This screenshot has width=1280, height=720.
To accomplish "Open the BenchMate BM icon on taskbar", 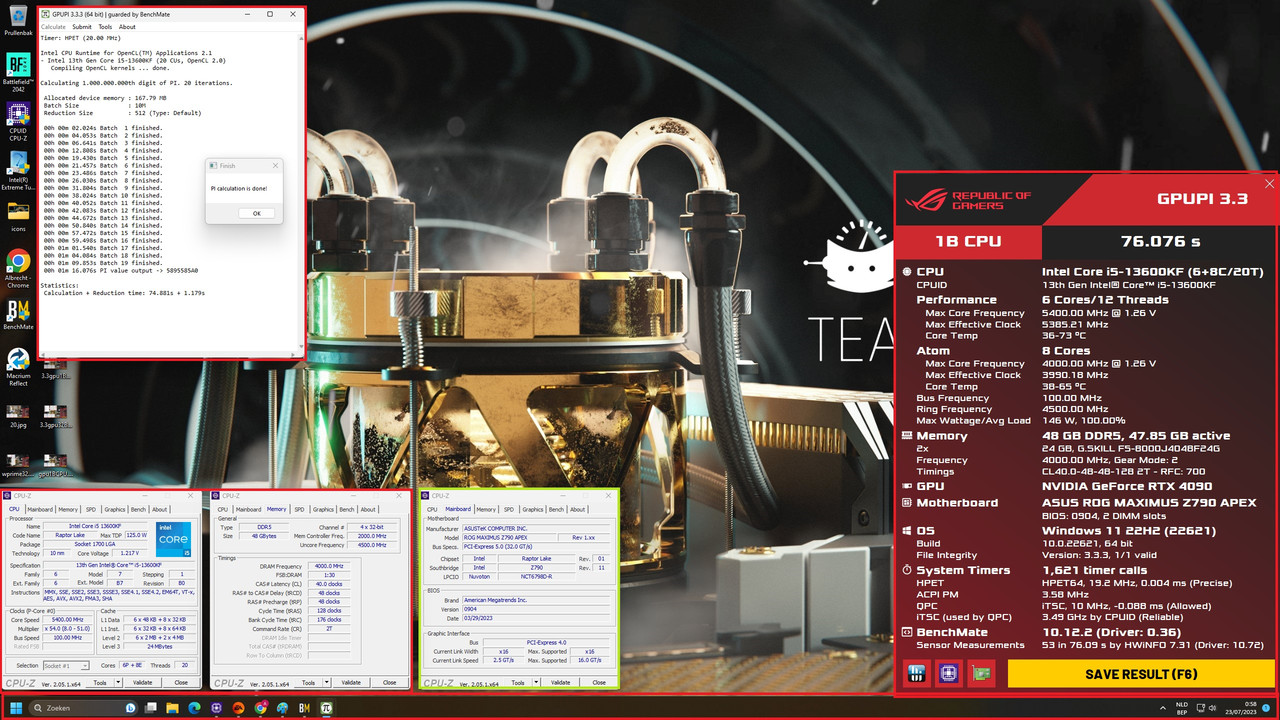I will pos(304,708).
